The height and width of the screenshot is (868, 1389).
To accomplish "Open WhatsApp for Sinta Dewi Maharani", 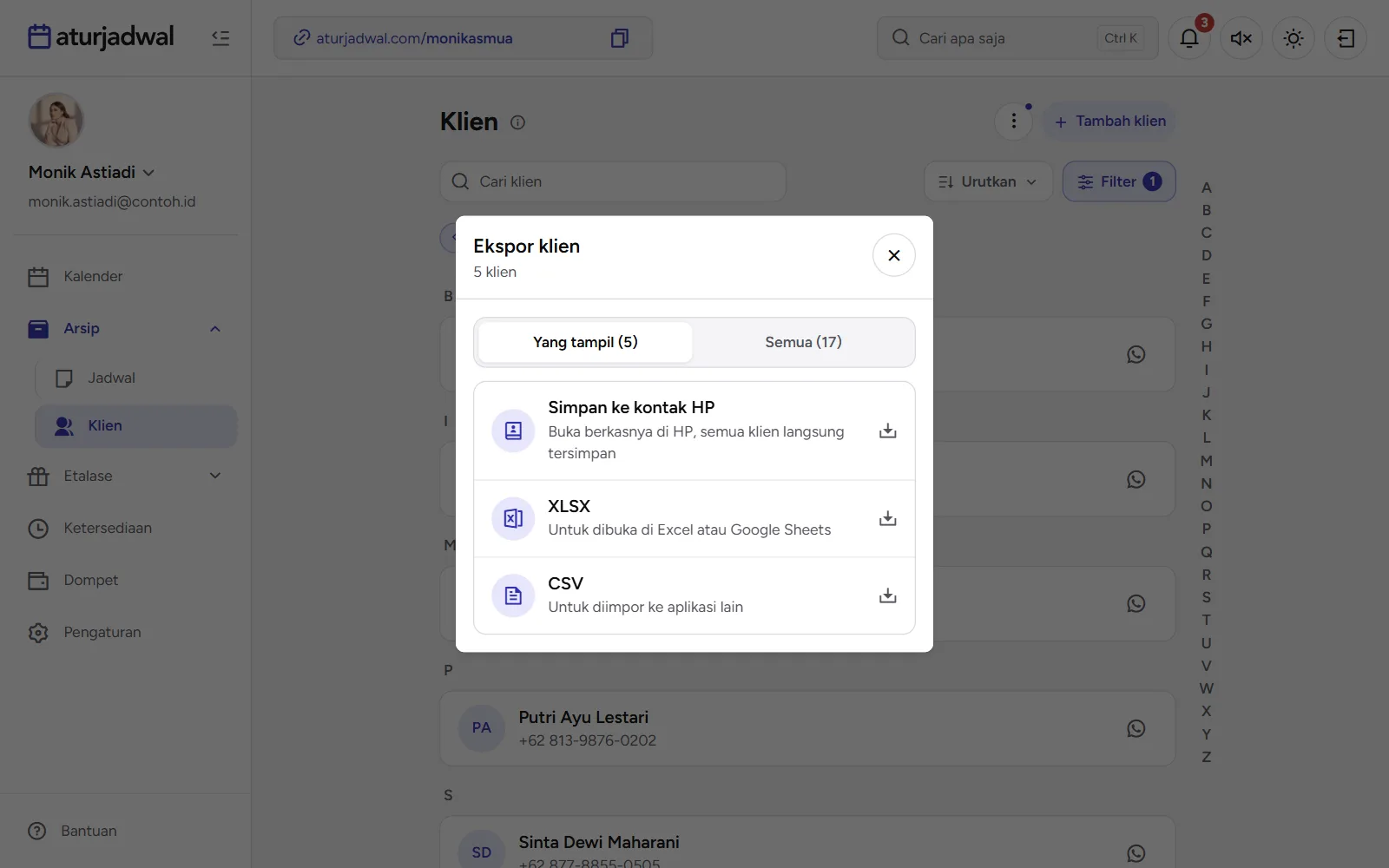I will tap(1136, 853).
